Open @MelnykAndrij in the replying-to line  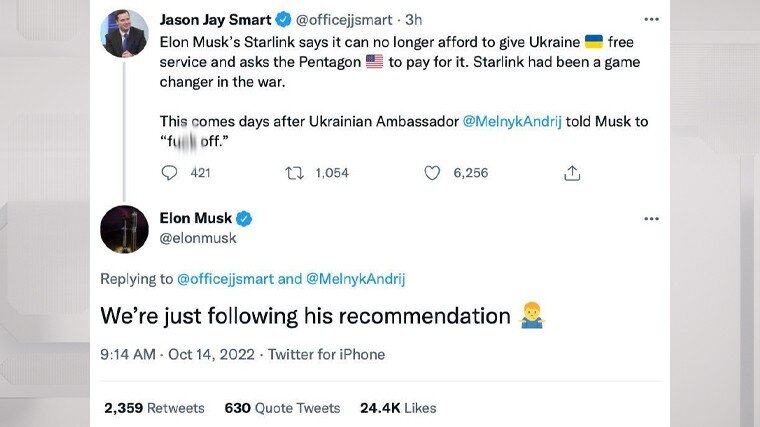point(355,279)
